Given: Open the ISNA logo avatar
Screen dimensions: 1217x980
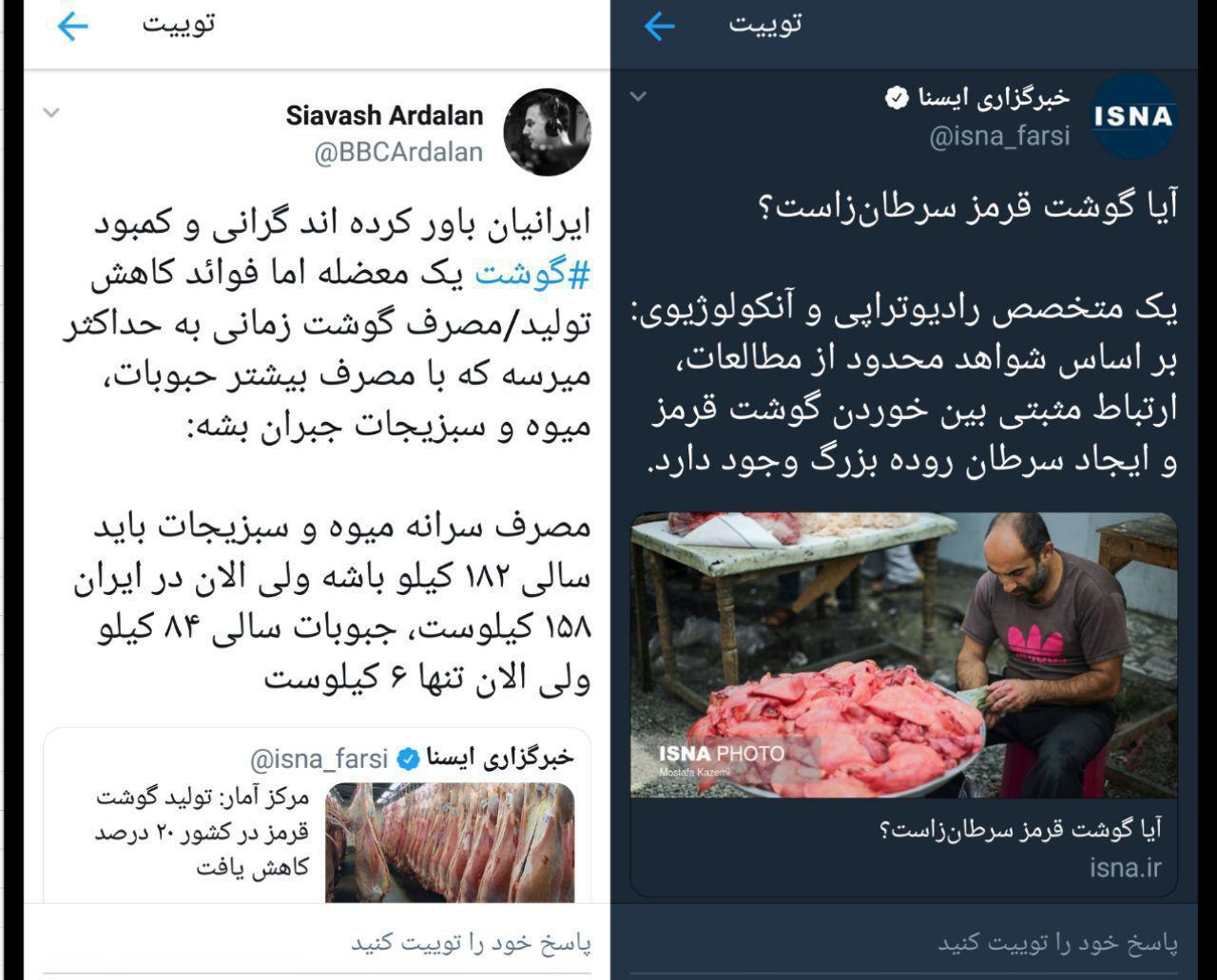Looking at the screenshot, I should [x=1132, y=116].
